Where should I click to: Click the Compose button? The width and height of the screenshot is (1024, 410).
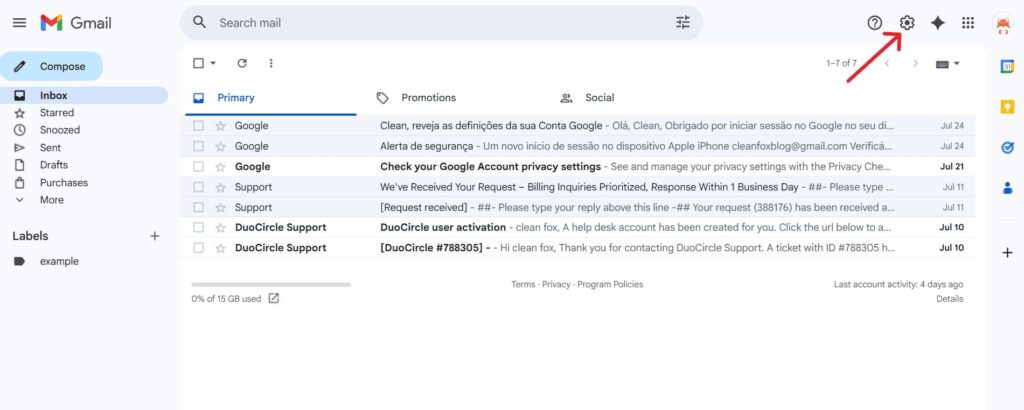(52, 67)
